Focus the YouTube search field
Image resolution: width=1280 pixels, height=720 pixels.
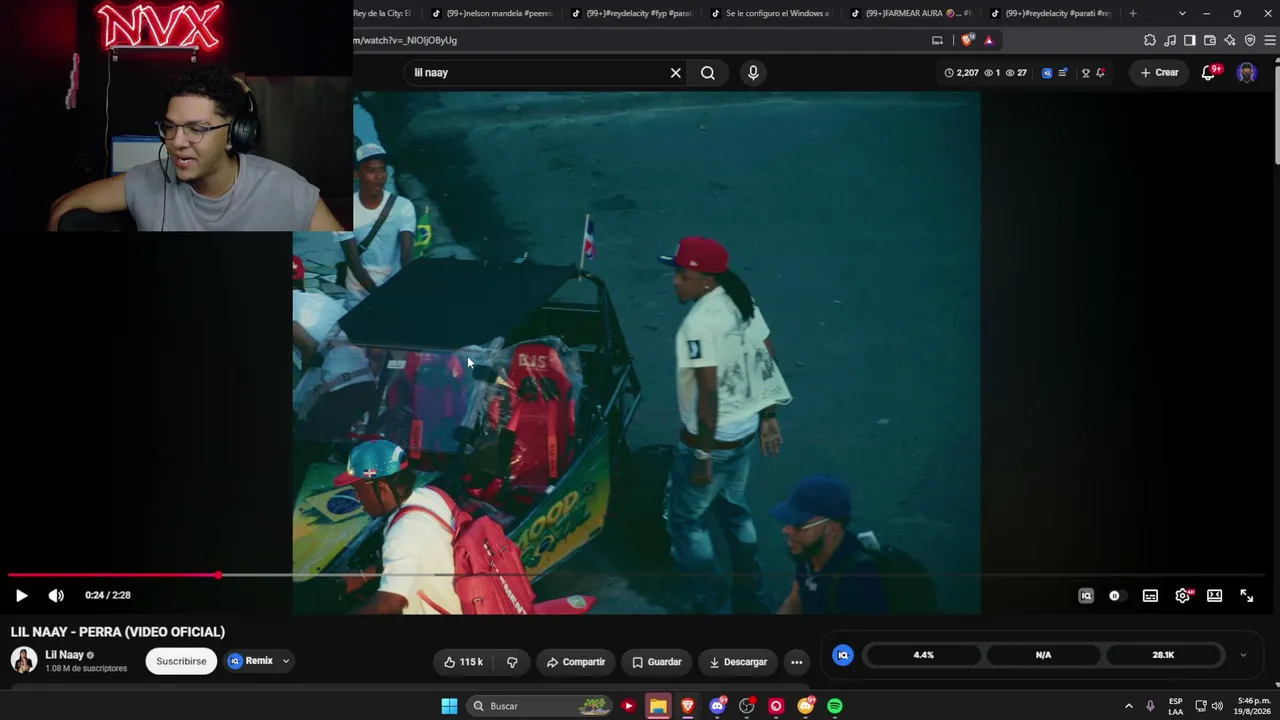(x=538, y=73)
